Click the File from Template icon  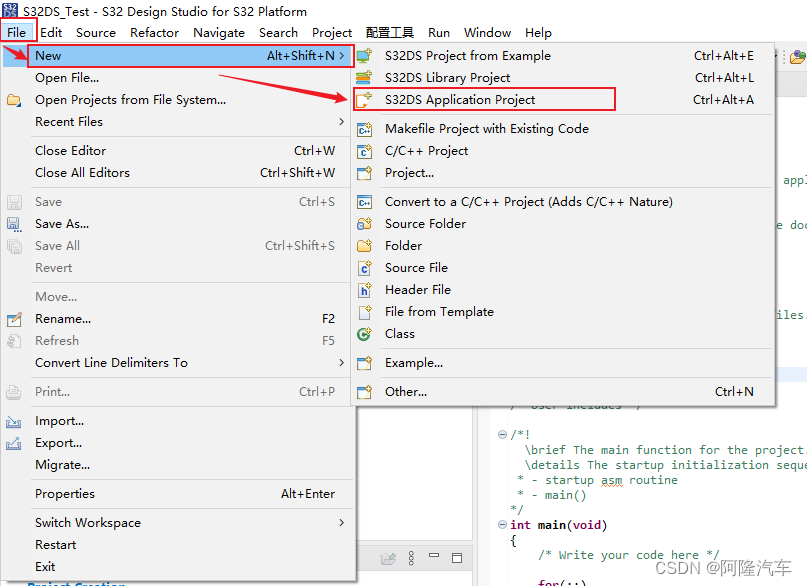pyautogui.click(x=364, y=312)
